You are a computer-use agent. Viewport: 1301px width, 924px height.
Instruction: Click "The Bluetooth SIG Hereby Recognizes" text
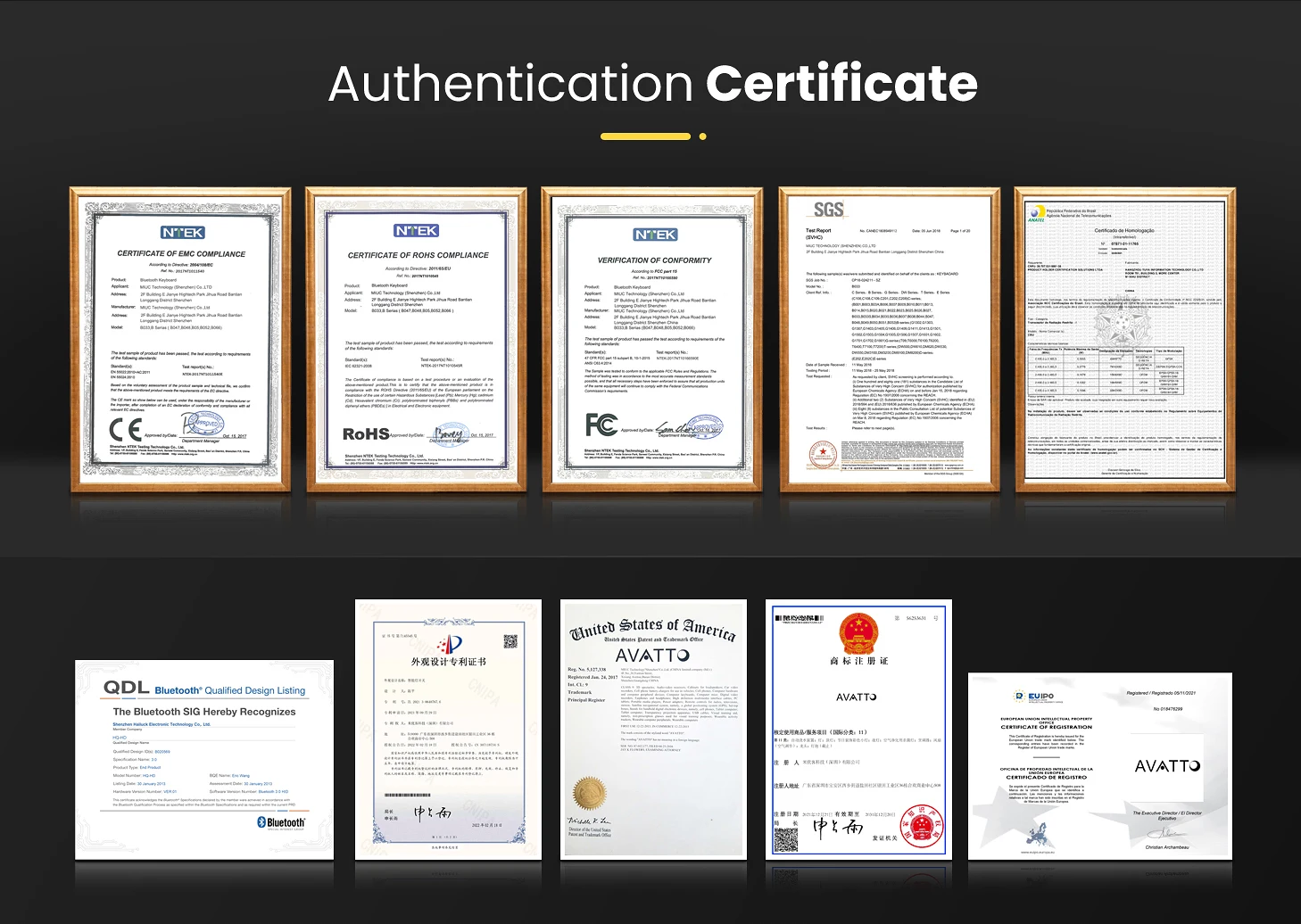pyautogui.click(x=204, y=712)
